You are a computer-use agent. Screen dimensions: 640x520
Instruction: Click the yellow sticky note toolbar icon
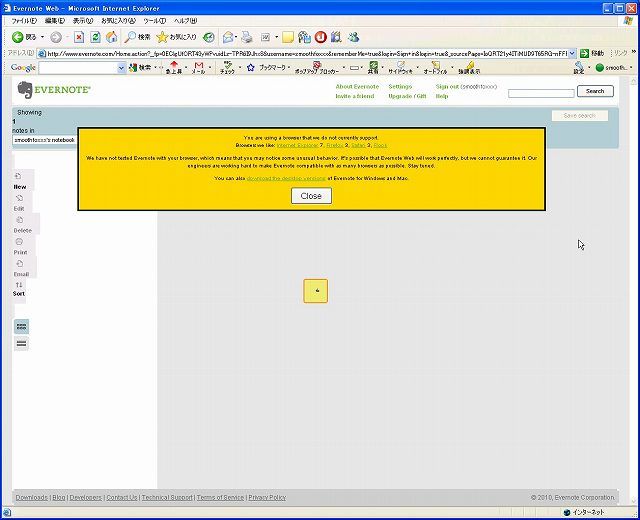coord(288,37)
